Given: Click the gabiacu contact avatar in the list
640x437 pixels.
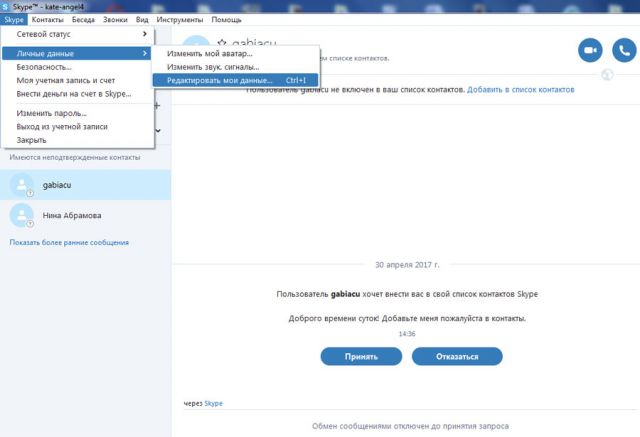Looking at the screenshot, I should 22,185.
